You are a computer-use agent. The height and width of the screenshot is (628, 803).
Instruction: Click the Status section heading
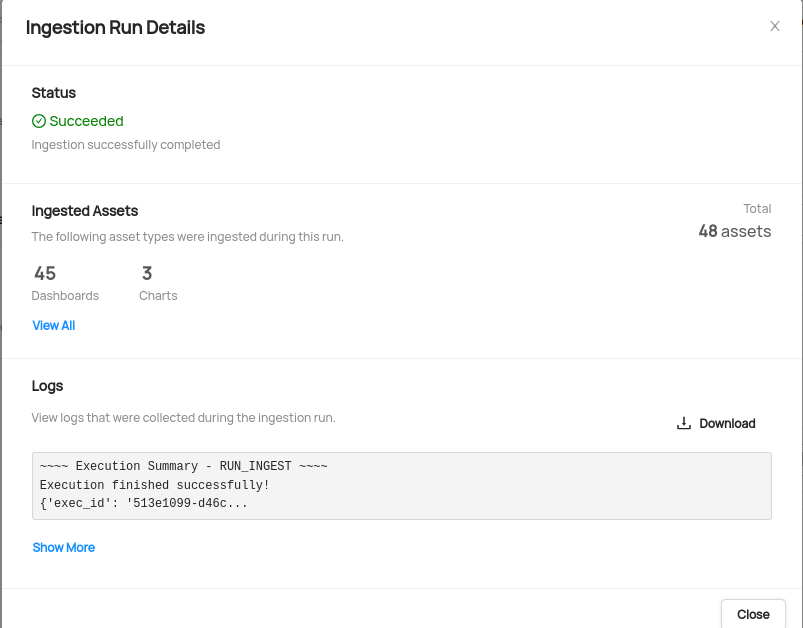(54, 93)
